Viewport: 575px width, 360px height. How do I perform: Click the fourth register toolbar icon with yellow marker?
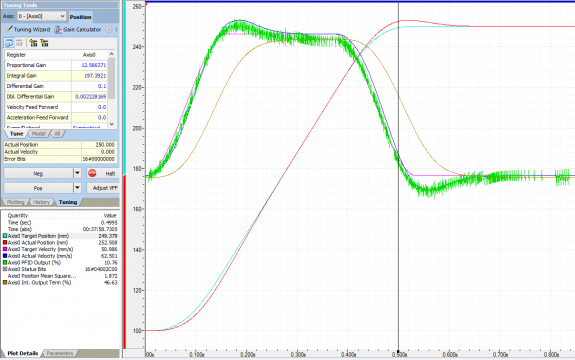[44, 43]
